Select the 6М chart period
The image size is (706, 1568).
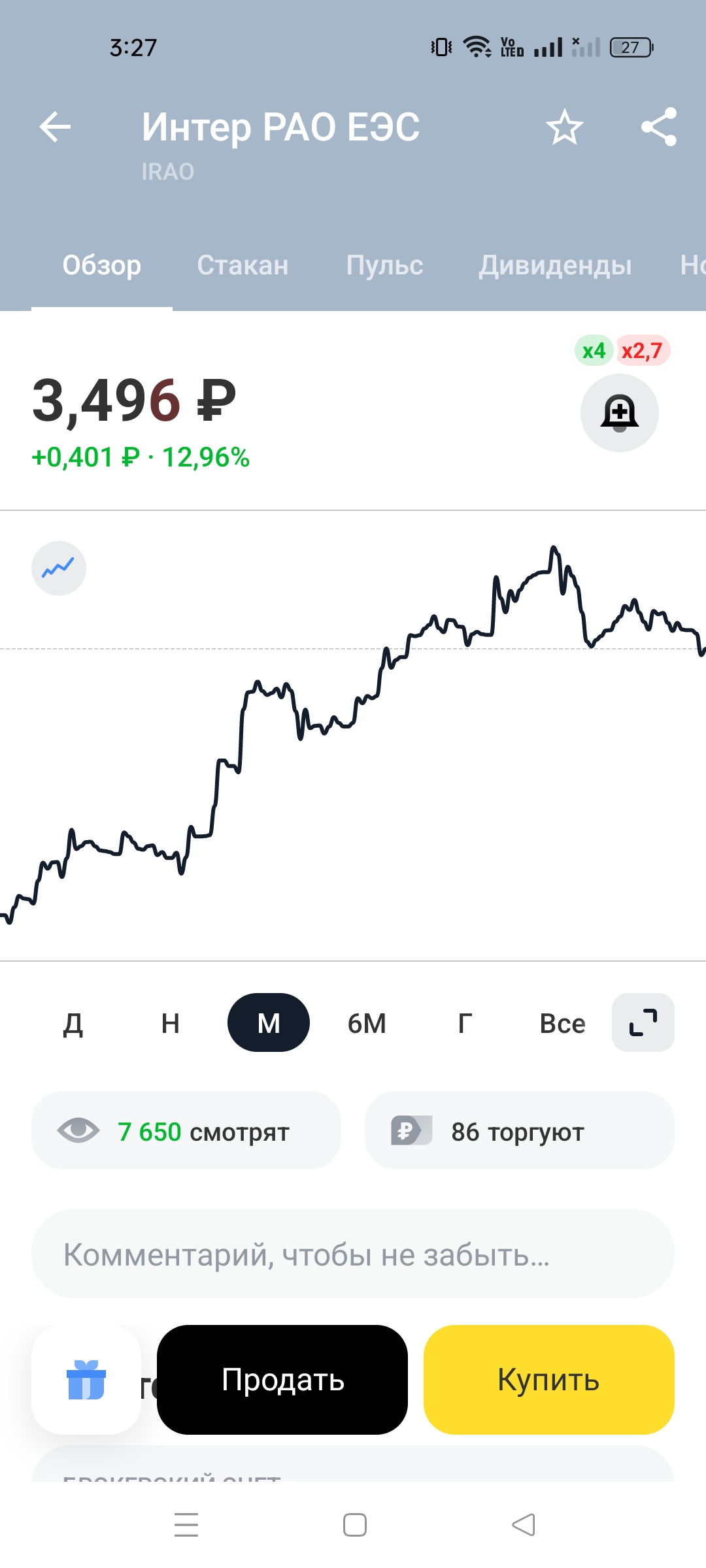pyautogui.click(x=367, y=1023)
